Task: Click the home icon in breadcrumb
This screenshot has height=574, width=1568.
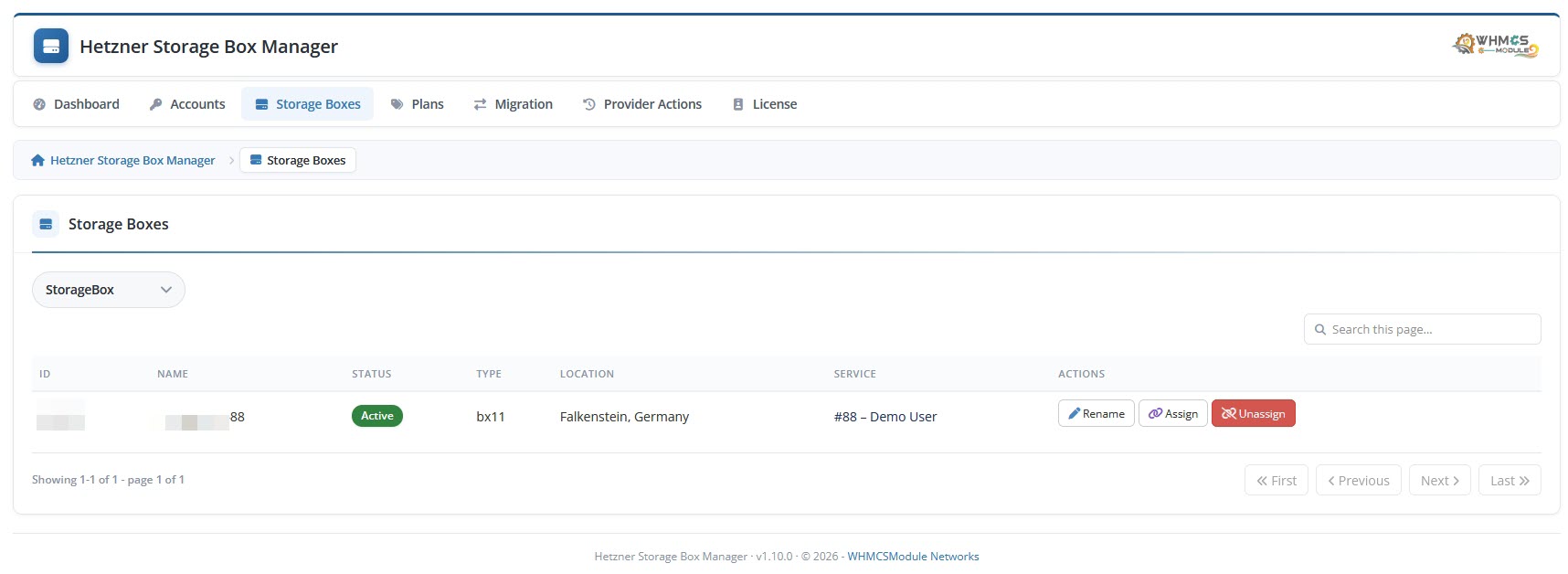Action: click(37, 160)
